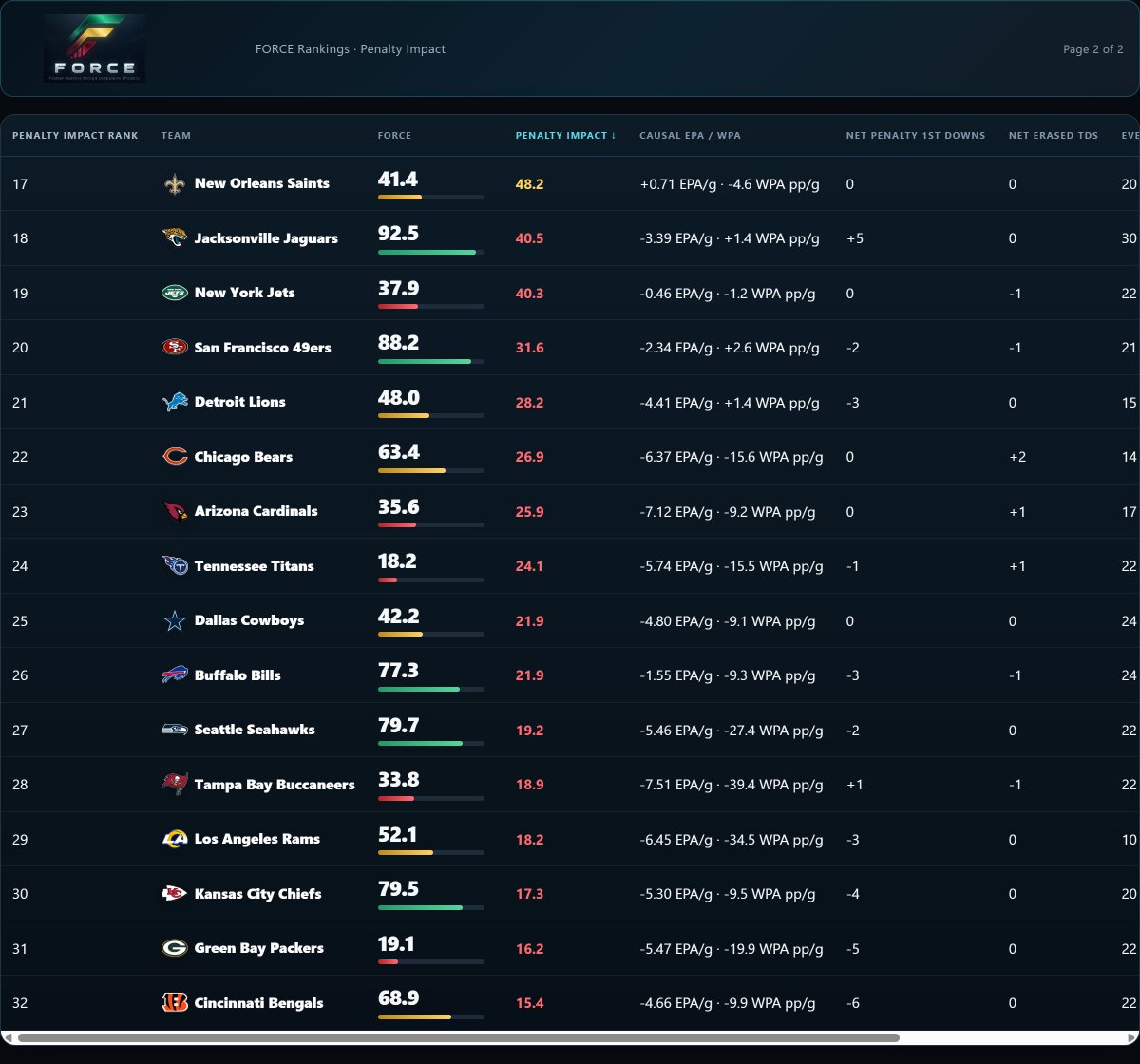Screen dimensions: 1140x1064
Task: Select the Los Angeles Rams team name
Action: point(257,839)
